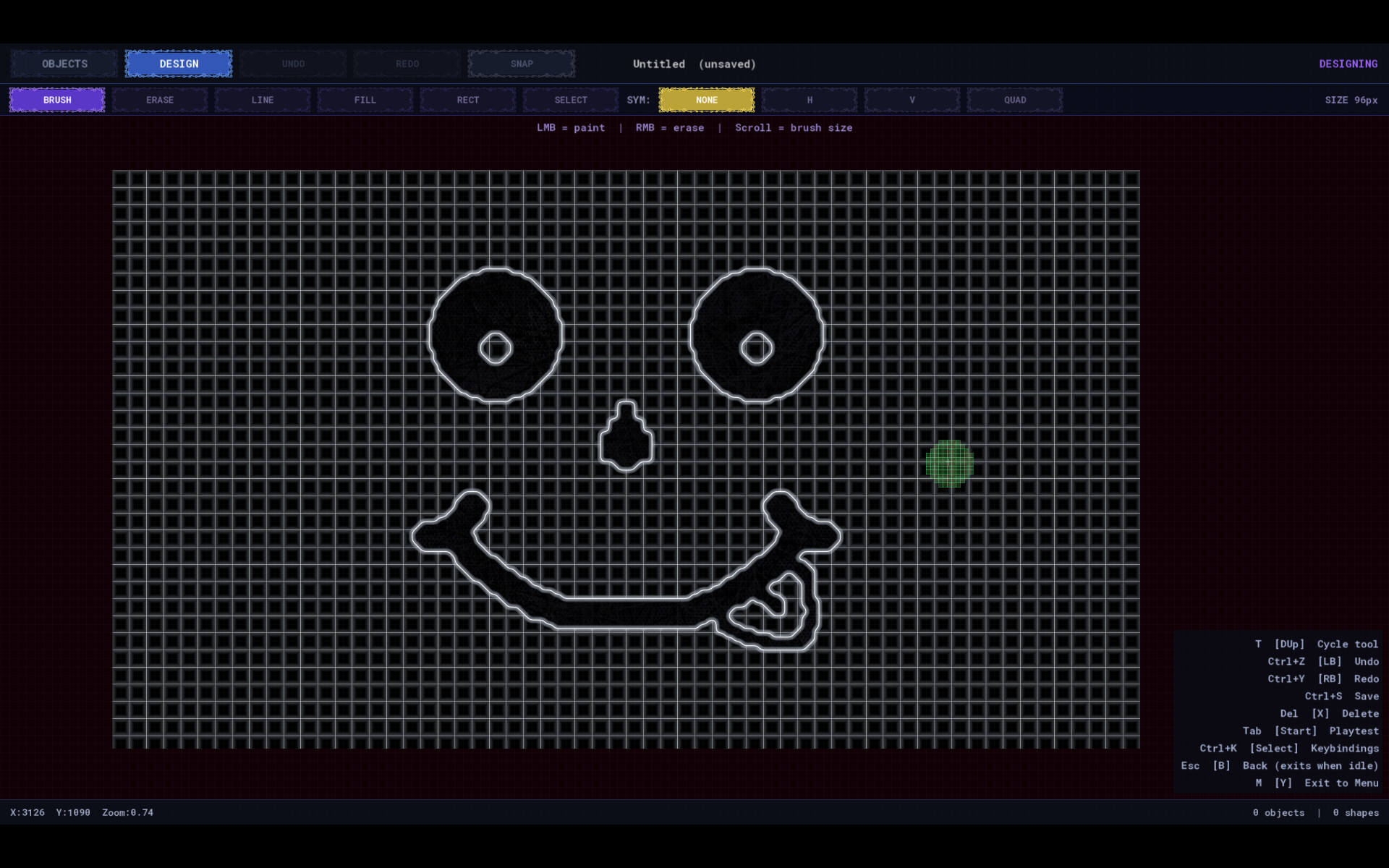Click the DESIGNING status label
The image size is (1389, 868).
coord(1348,64)
